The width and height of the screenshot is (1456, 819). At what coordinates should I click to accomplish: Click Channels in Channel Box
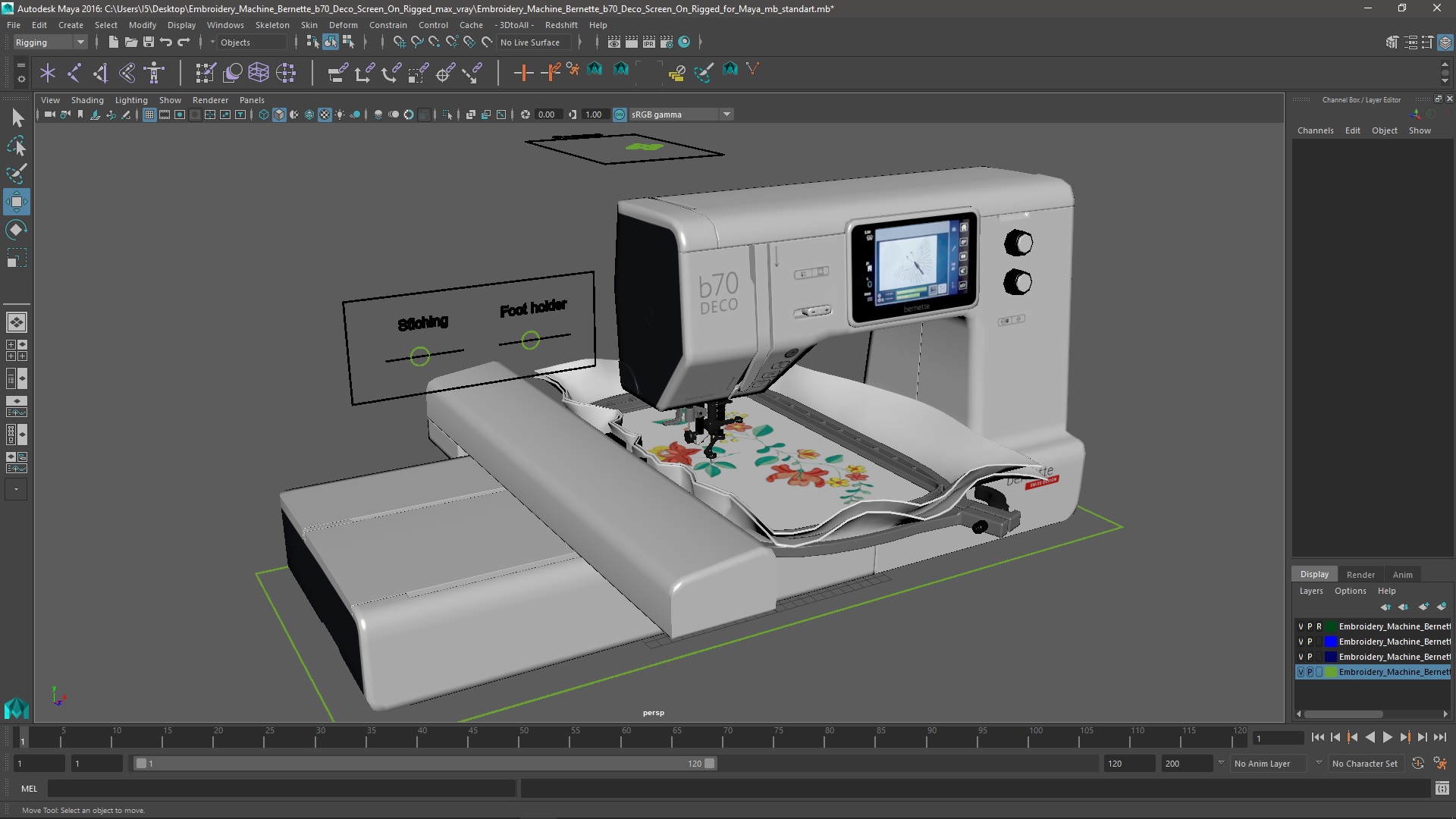click(x=1315, y=130)
